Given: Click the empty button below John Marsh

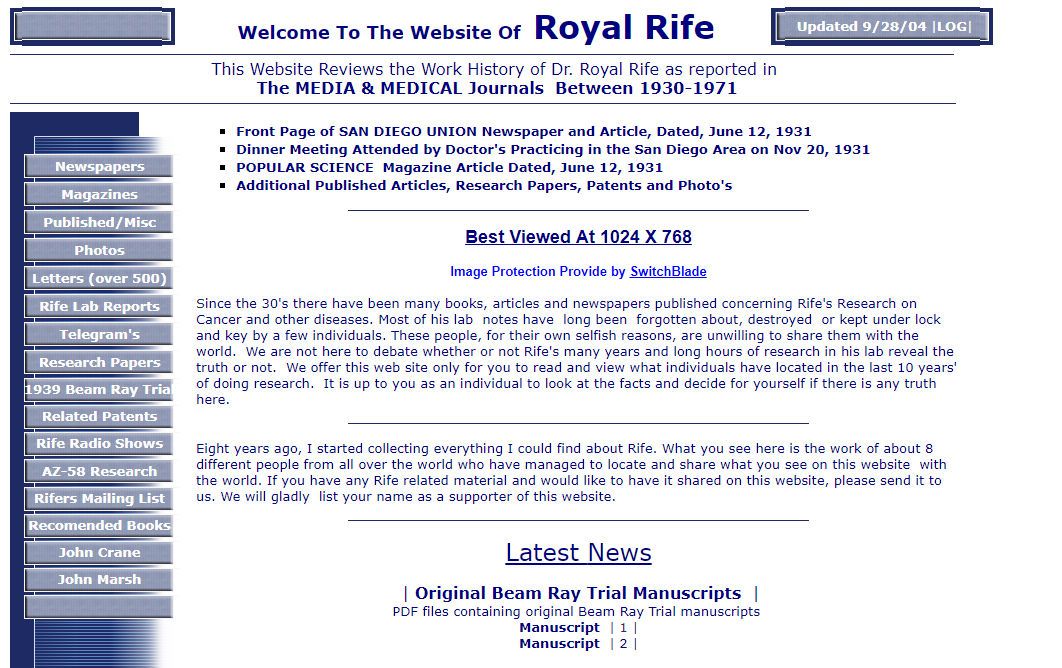Looking at the screenshot, I should [99, 607].
